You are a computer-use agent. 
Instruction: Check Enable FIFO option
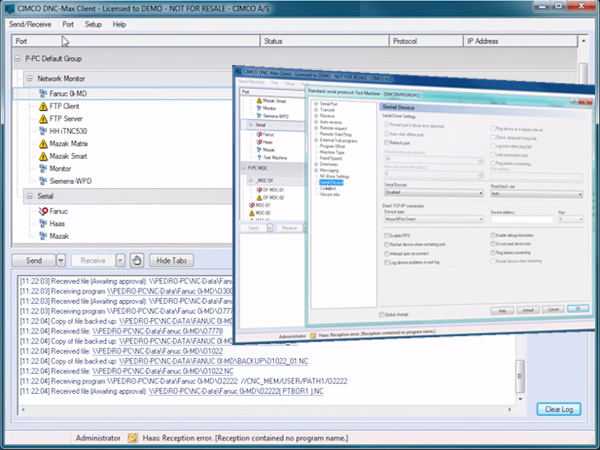coord(386,236)
